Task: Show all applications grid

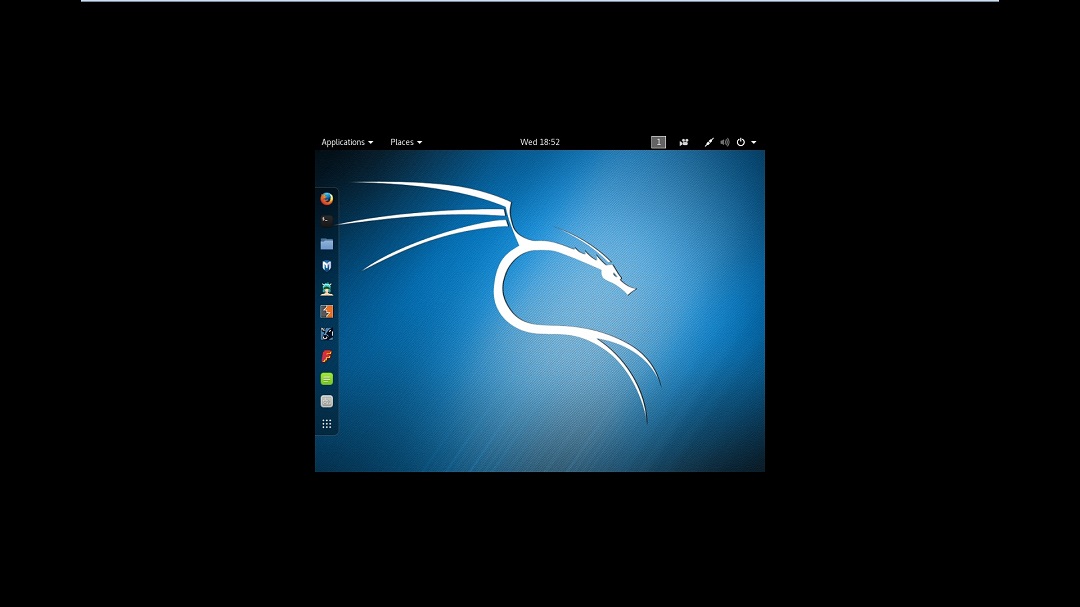Action: click(x=326, y=424)
